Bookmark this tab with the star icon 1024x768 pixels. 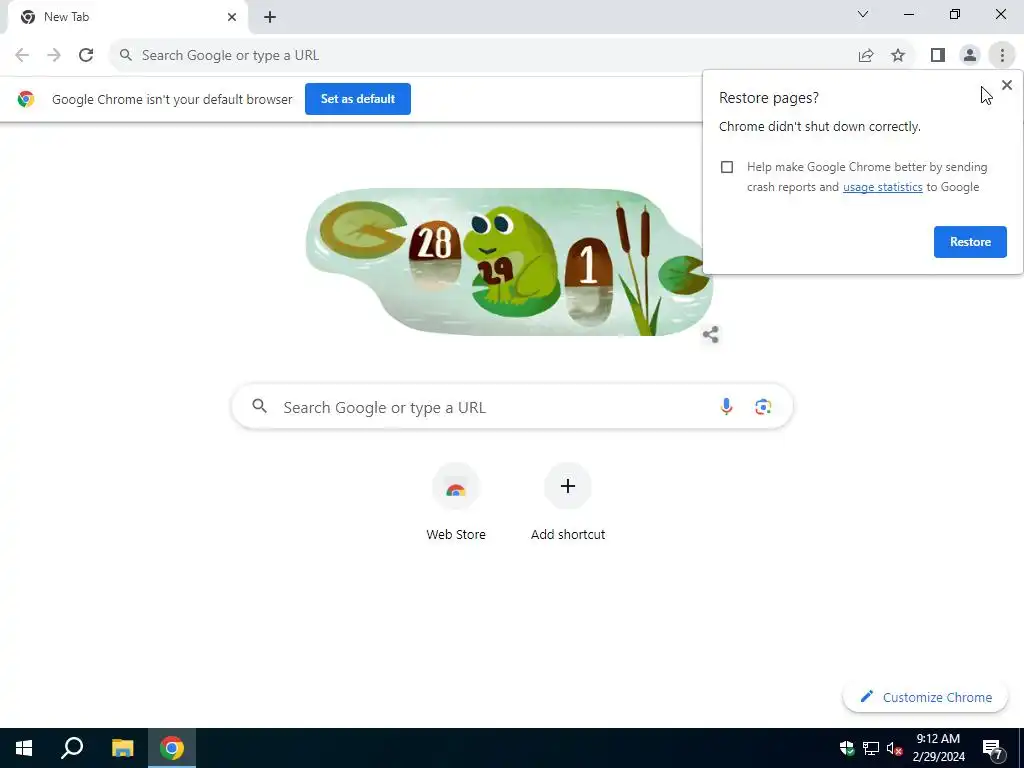(x=898, y=56)
